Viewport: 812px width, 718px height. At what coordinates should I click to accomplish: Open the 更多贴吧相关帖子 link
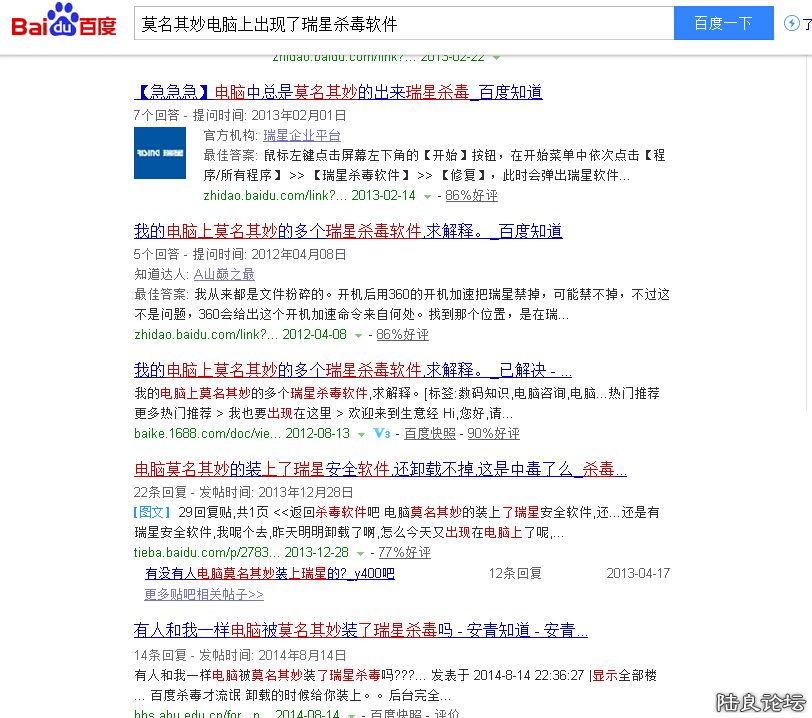pos(204,594)
